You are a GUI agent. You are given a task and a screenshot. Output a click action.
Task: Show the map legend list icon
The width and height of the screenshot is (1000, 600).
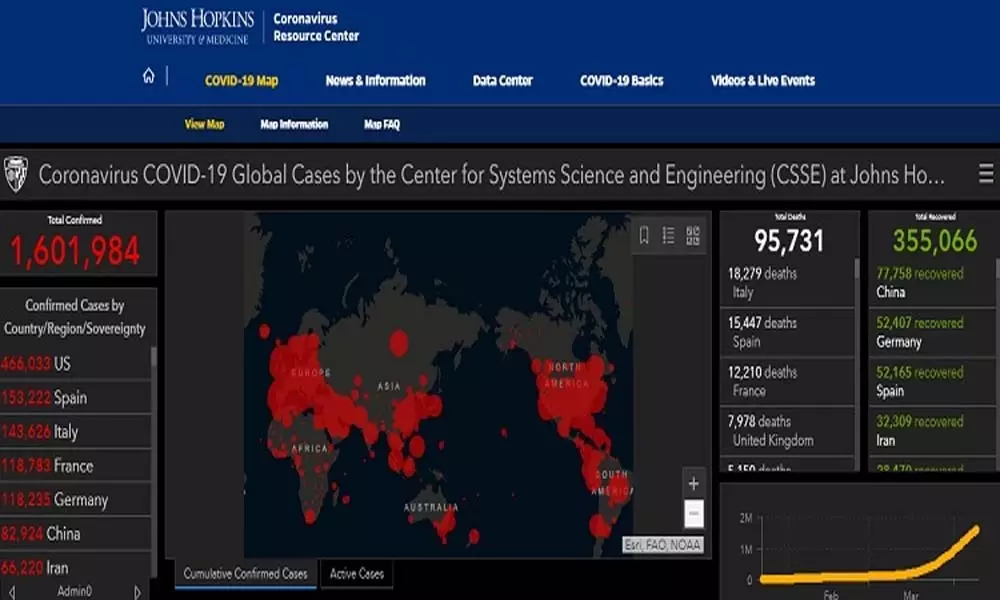coord(668,235)
